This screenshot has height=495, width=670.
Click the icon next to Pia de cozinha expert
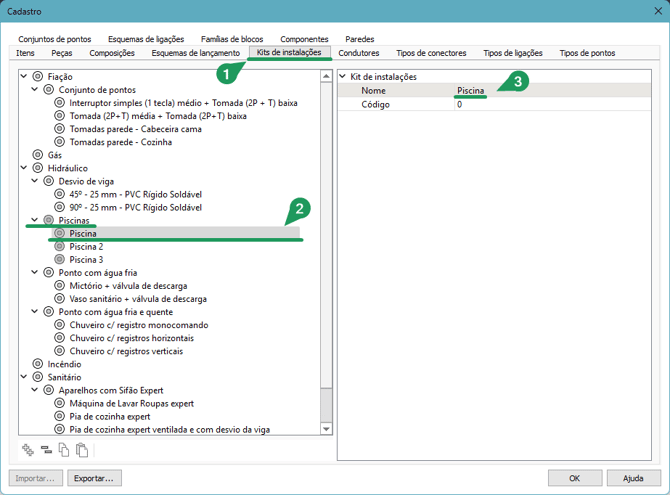click(x=60, y=416)
